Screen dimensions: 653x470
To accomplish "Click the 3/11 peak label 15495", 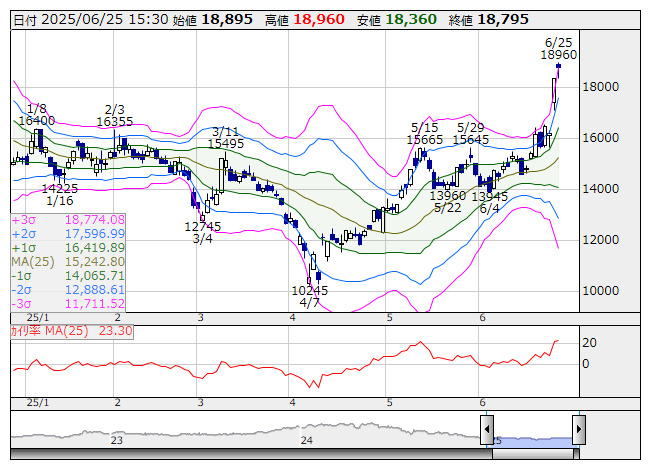I will 226,144.
